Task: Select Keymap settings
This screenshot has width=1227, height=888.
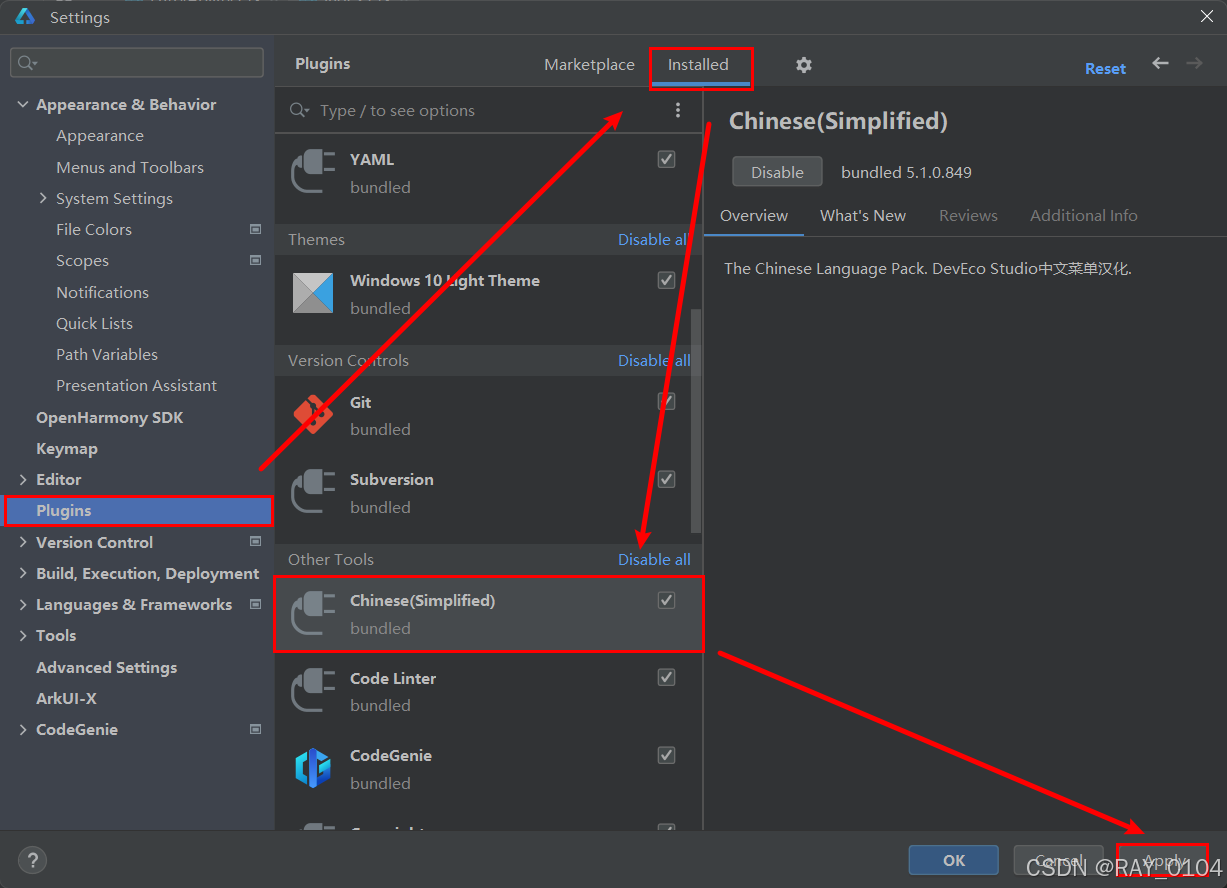Action: 67,448
